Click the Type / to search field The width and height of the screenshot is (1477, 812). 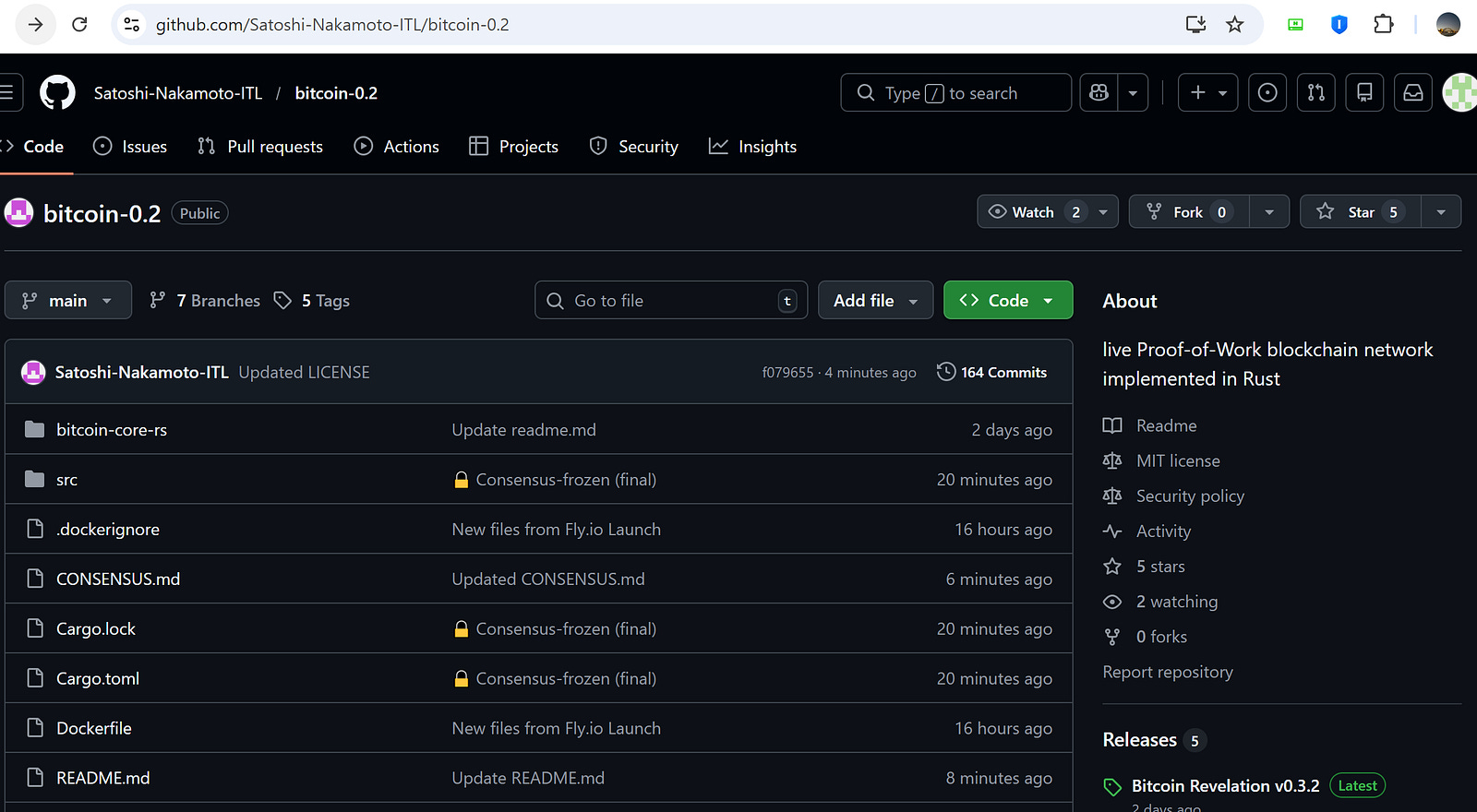[955, 92]
